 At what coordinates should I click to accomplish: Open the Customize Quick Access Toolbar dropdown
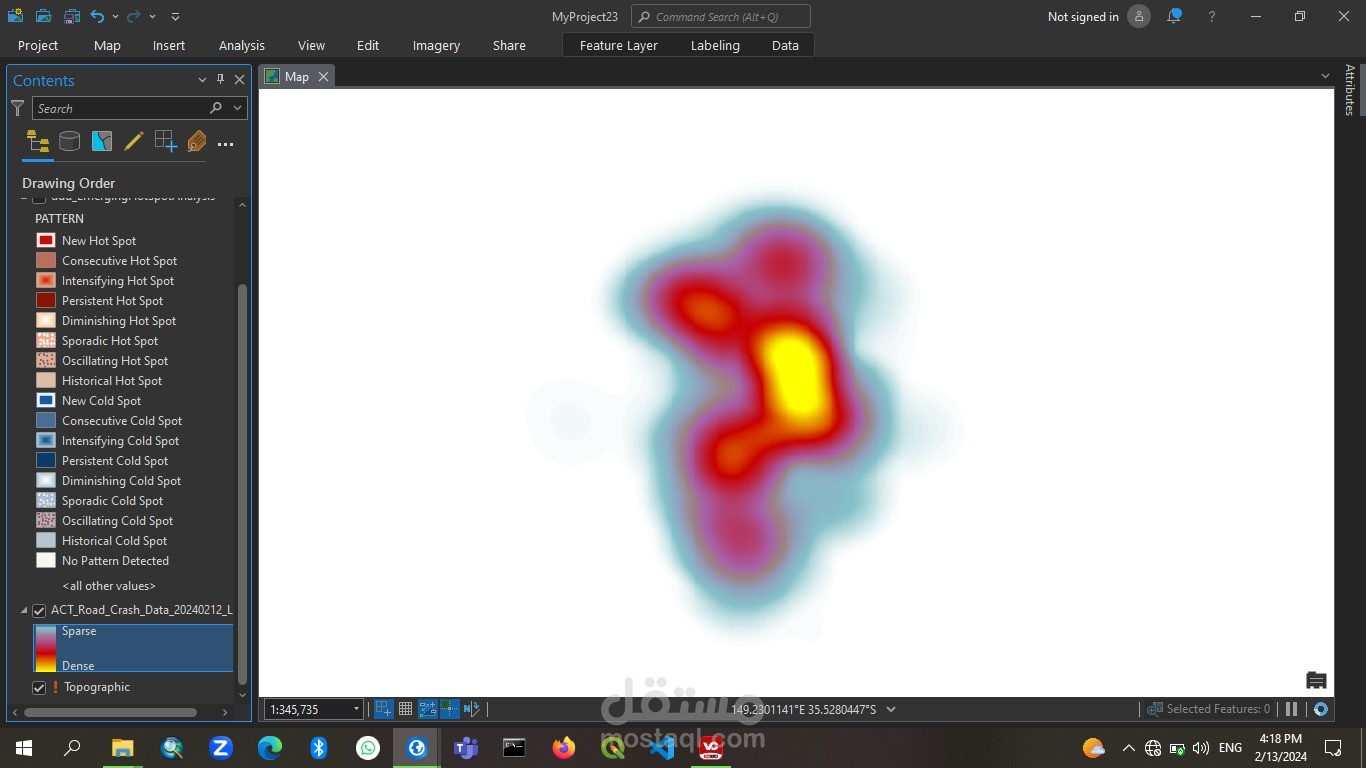pos(175,17)
